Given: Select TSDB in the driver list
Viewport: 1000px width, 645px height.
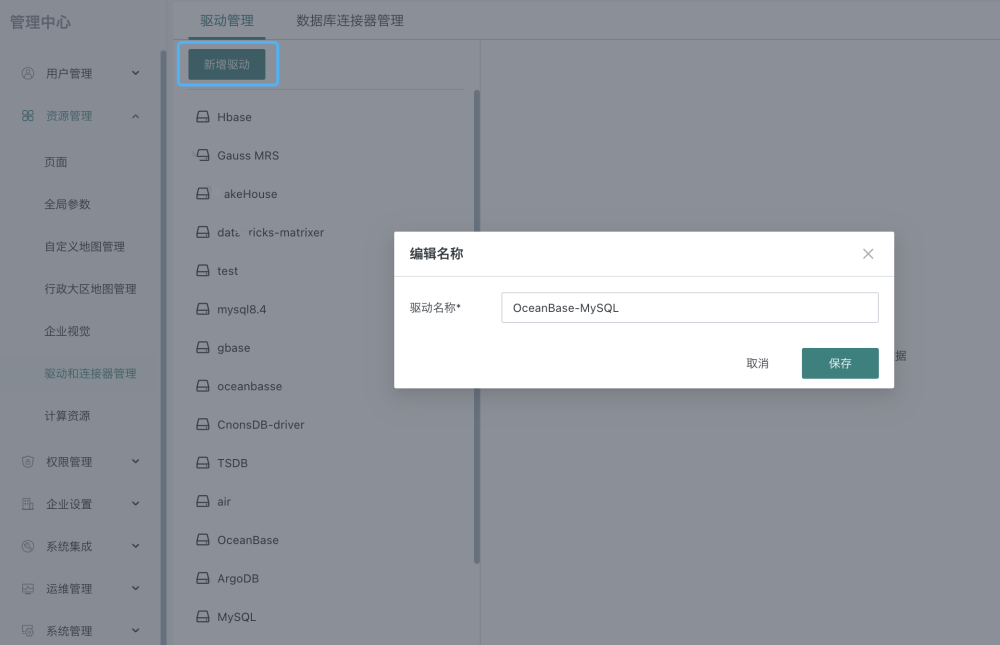Looking at the screenshot, I should click(232, 463).
